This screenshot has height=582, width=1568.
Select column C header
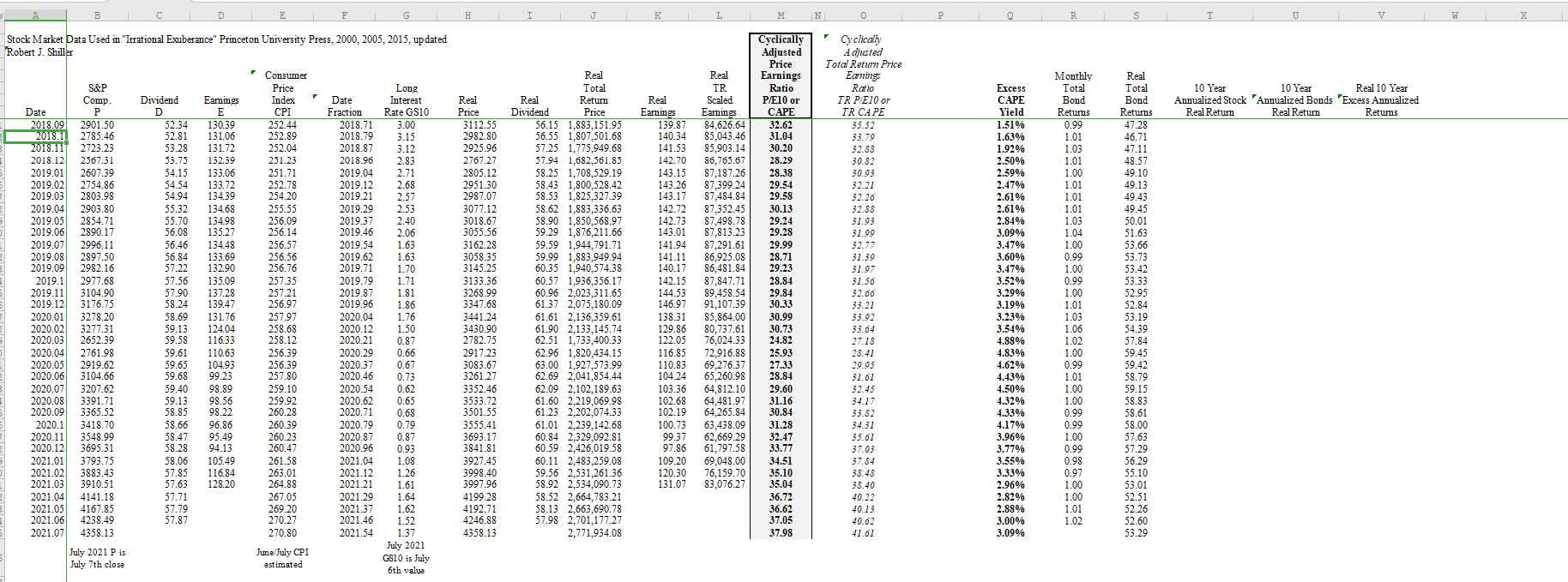point(160,15)
